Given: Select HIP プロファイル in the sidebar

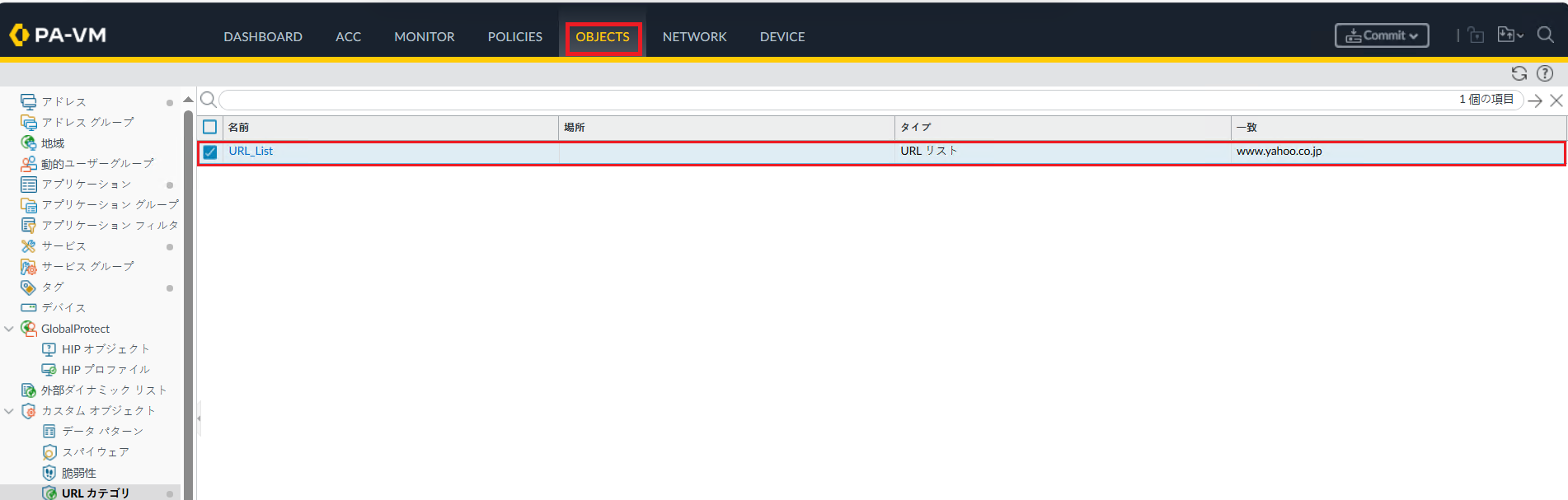Looking at the screenshot, I should 106,369.
